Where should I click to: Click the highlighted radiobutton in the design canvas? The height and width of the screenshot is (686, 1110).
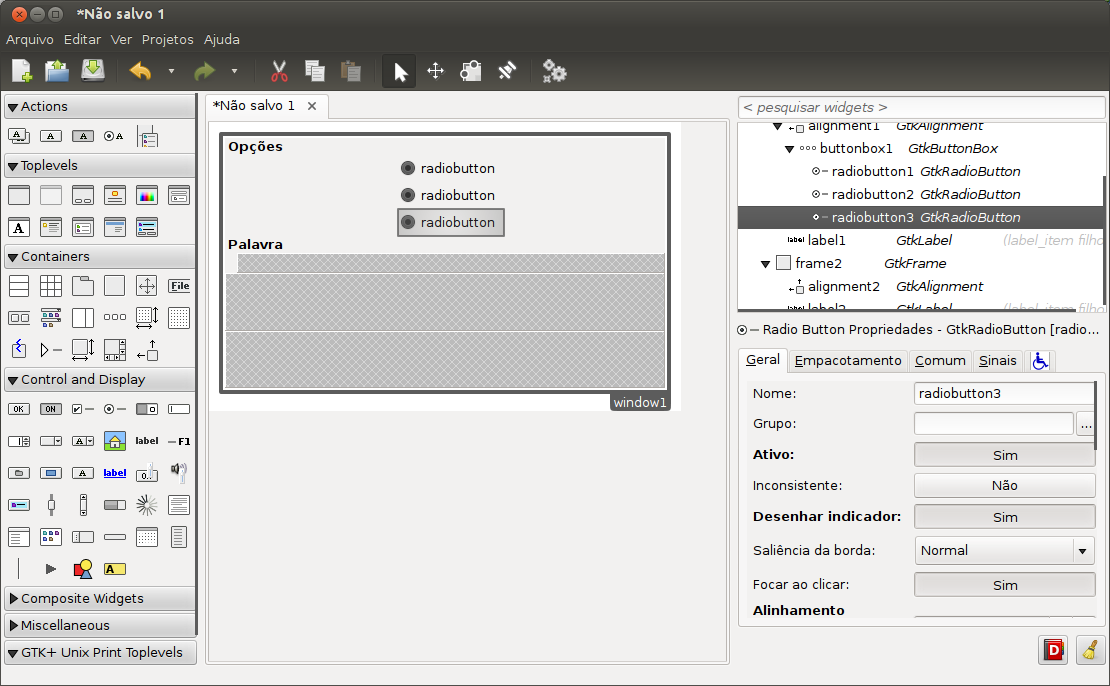click(x=451, y=222)
